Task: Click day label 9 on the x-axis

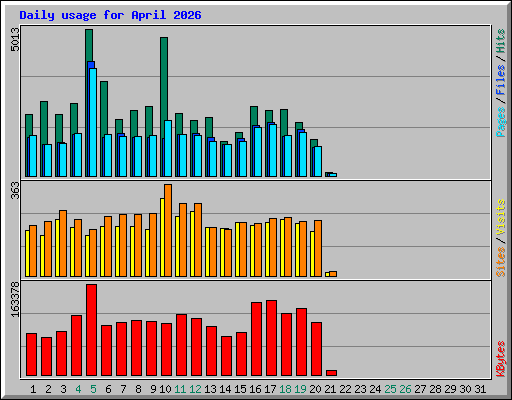Action: 153,389
